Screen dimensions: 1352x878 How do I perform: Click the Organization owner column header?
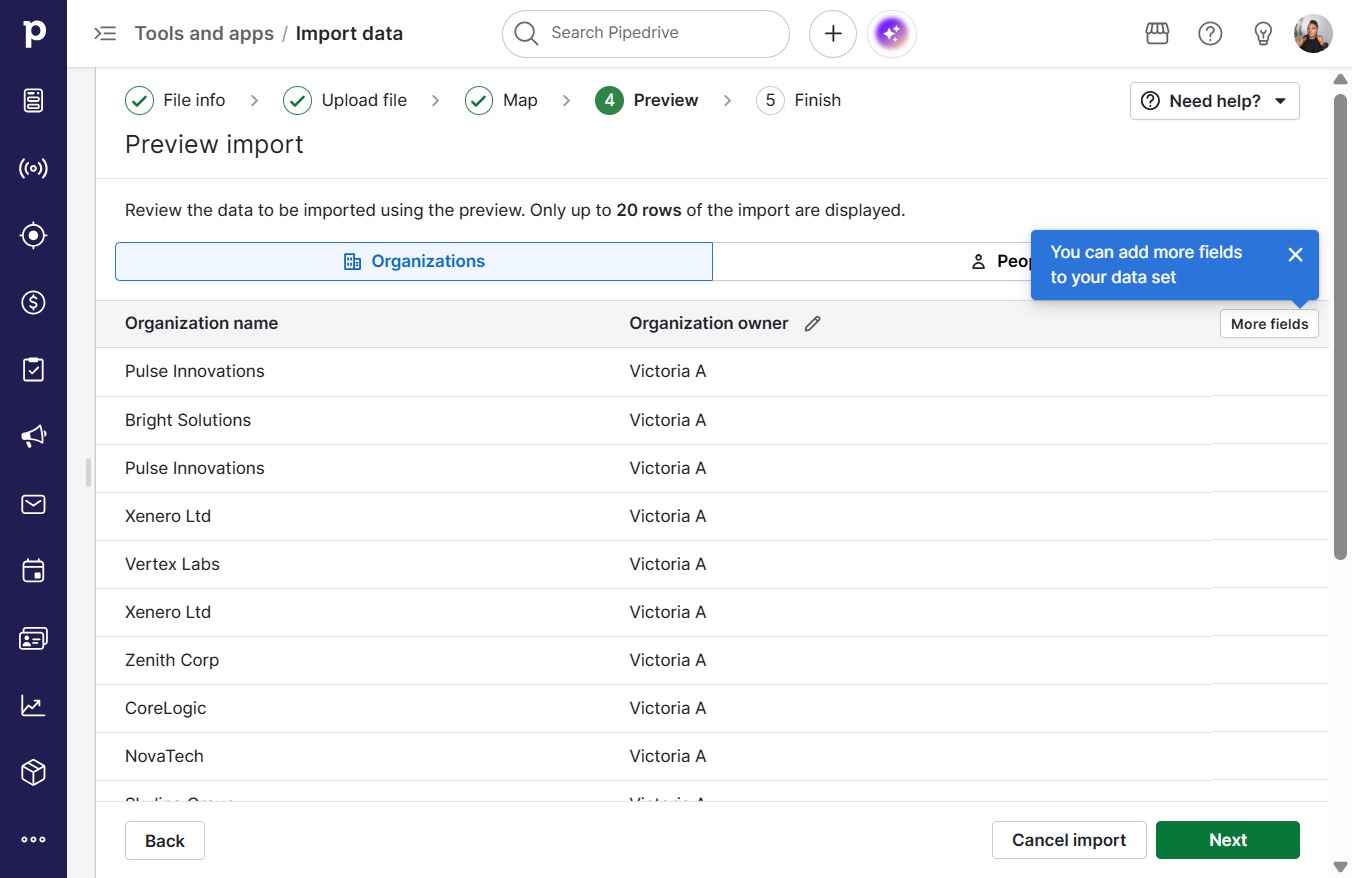tap(709, 323)
